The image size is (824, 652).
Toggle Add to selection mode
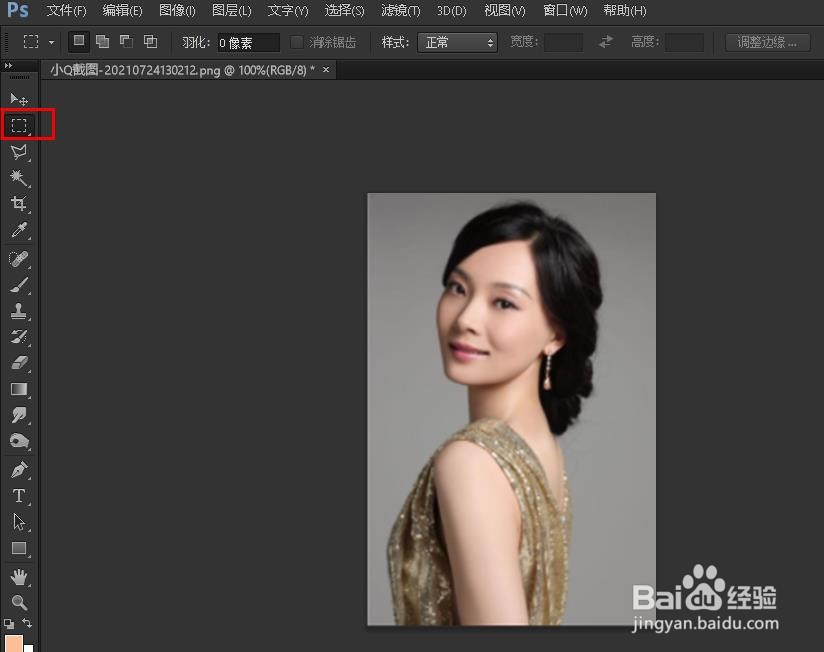[x=102, y=42]
